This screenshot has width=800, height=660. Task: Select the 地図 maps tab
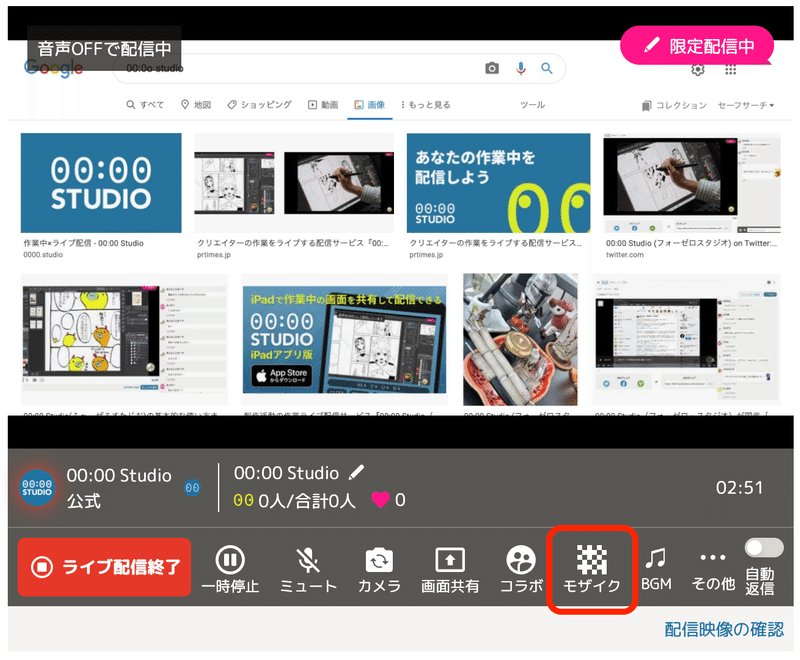point(196,105)
